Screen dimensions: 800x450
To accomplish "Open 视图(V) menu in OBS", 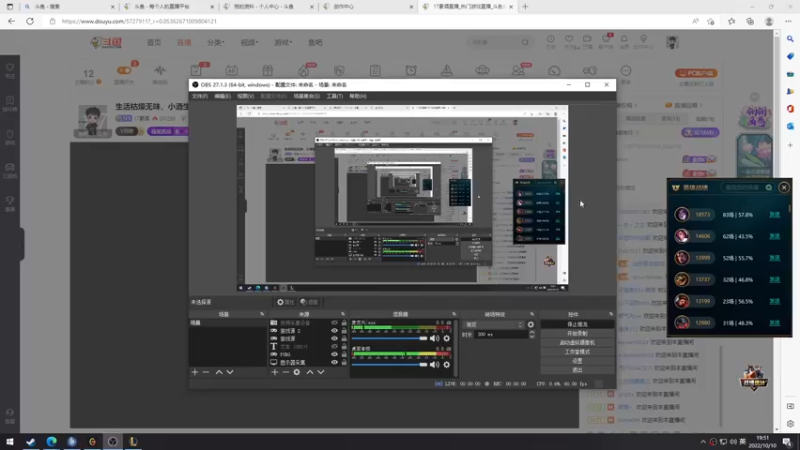I will tap(245, 96).
